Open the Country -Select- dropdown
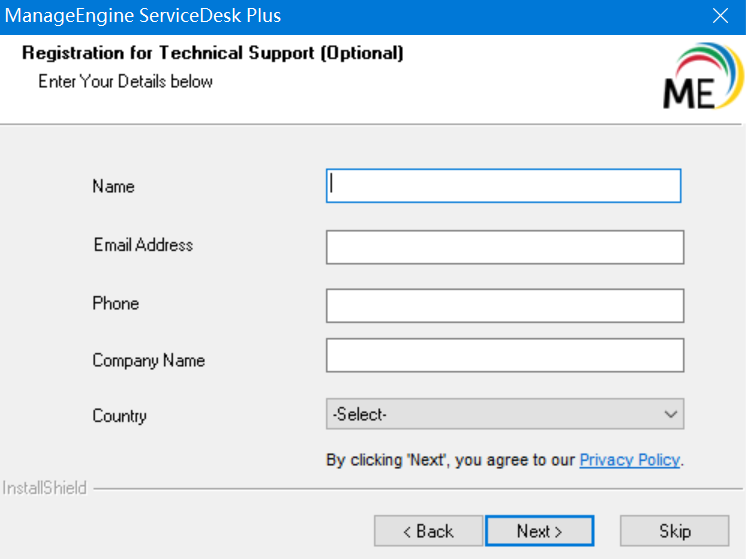The width and height of the screenshot is (746, 559). click(504, 414)
